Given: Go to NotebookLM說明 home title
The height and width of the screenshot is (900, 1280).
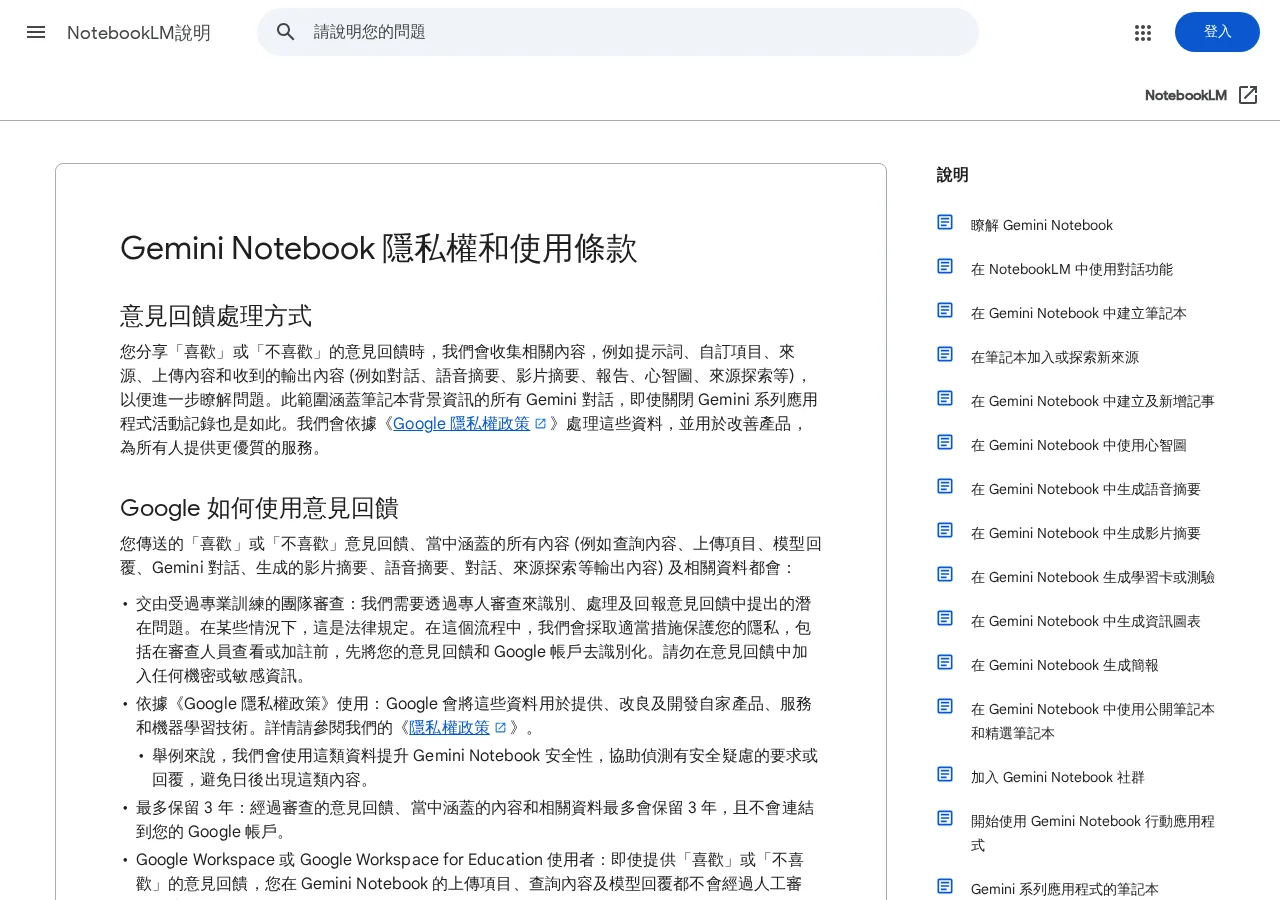Looking at the screenshot, I should pos(139,32).
